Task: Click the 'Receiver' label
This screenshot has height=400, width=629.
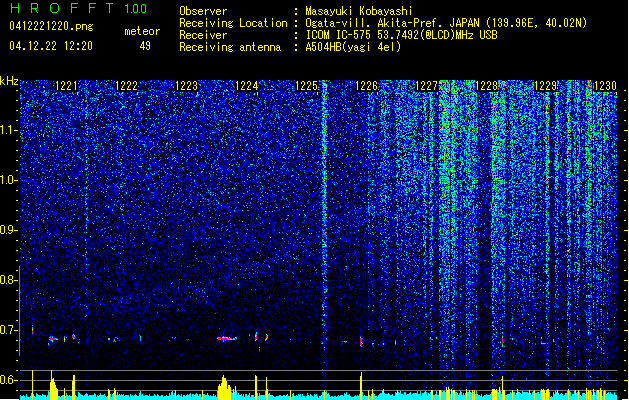Action: [203, 35]
